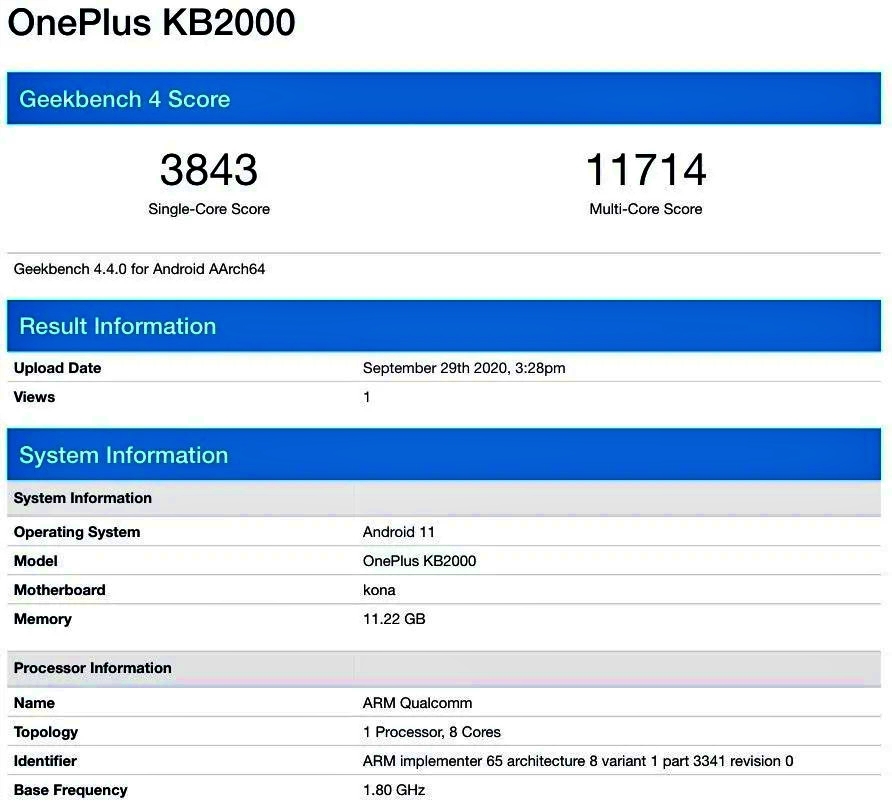Click the Processor Information subheader
The height and width of the screenshot is (809, 892).
coord(444,668)
